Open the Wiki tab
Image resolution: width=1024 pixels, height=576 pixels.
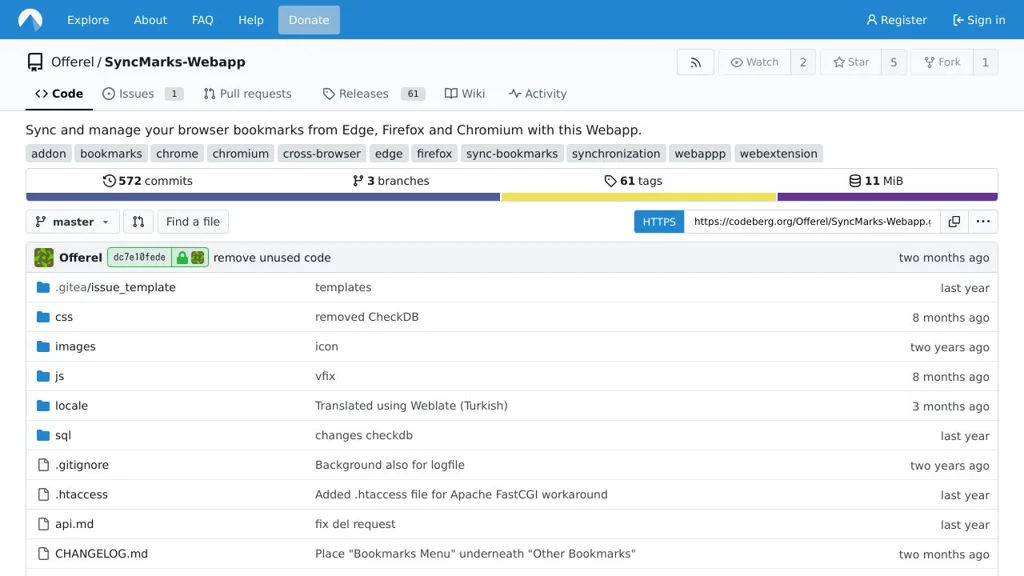click(x=465, y=94)
